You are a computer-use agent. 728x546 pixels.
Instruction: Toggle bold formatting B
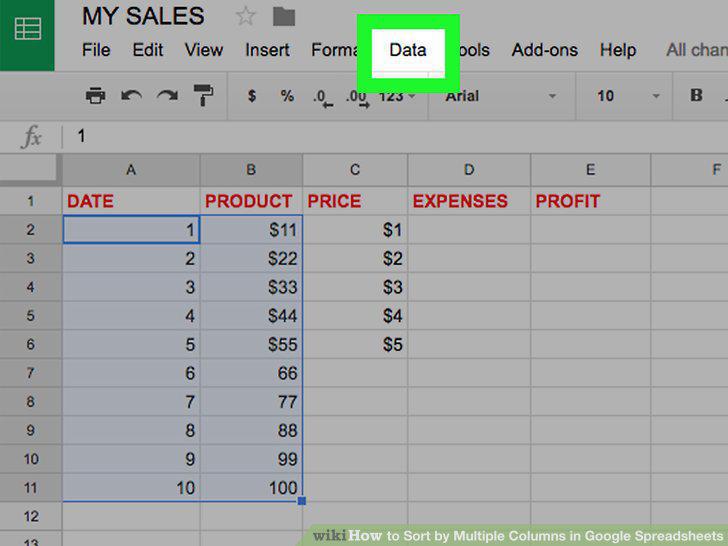tap(696, 95)
